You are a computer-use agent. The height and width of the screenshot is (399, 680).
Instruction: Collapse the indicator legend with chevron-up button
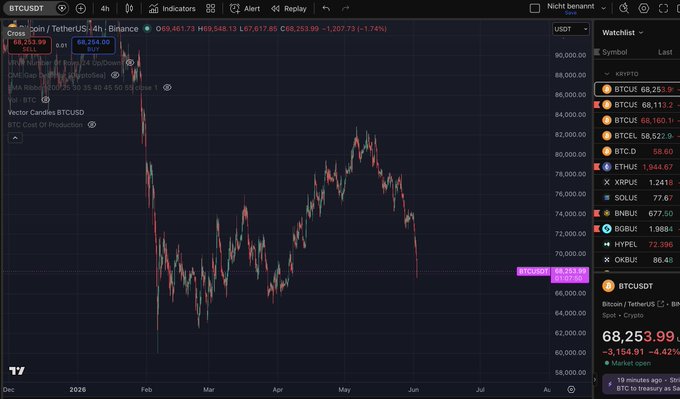point(15,138)
